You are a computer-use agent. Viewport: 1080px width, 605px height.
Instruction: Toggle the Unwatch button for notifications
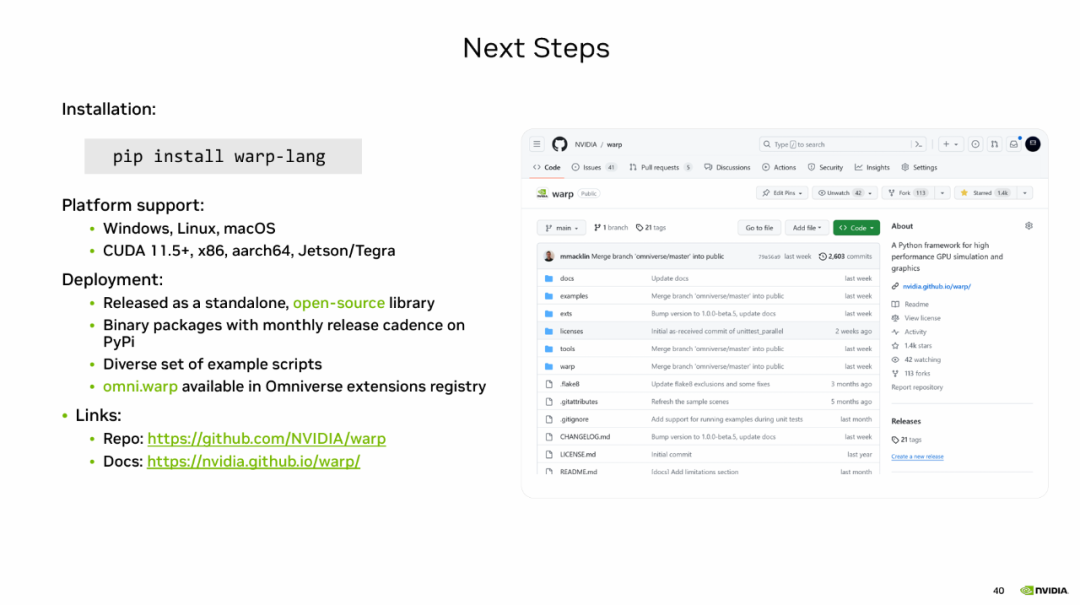click(844, 193)
